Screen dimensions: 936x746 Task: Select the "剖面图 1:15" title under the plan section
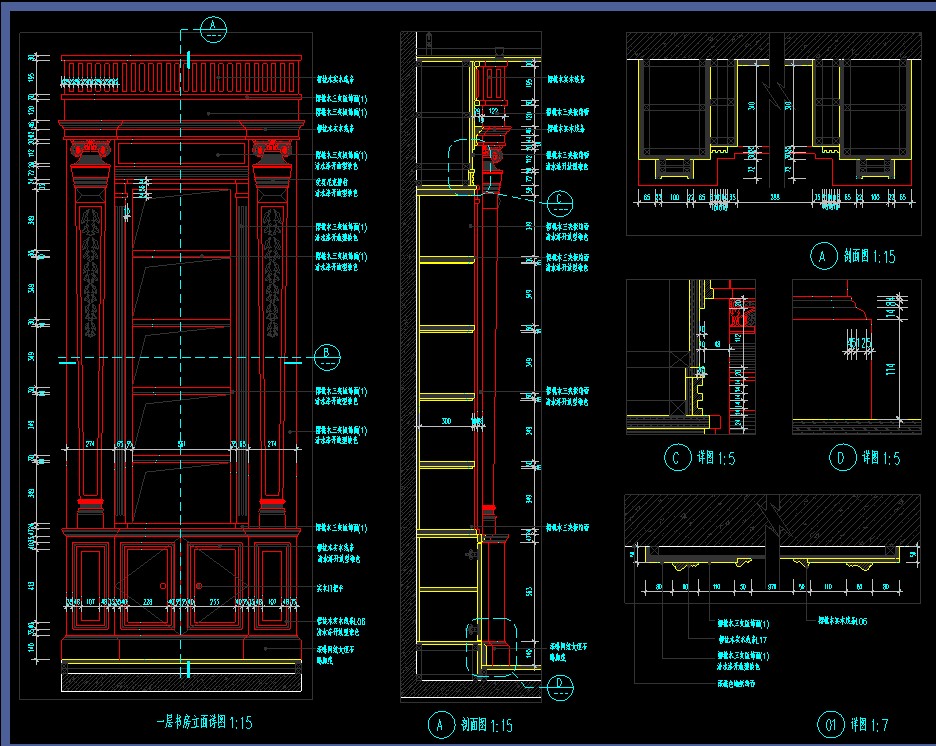pyautogui.click(x=869, y=257)
